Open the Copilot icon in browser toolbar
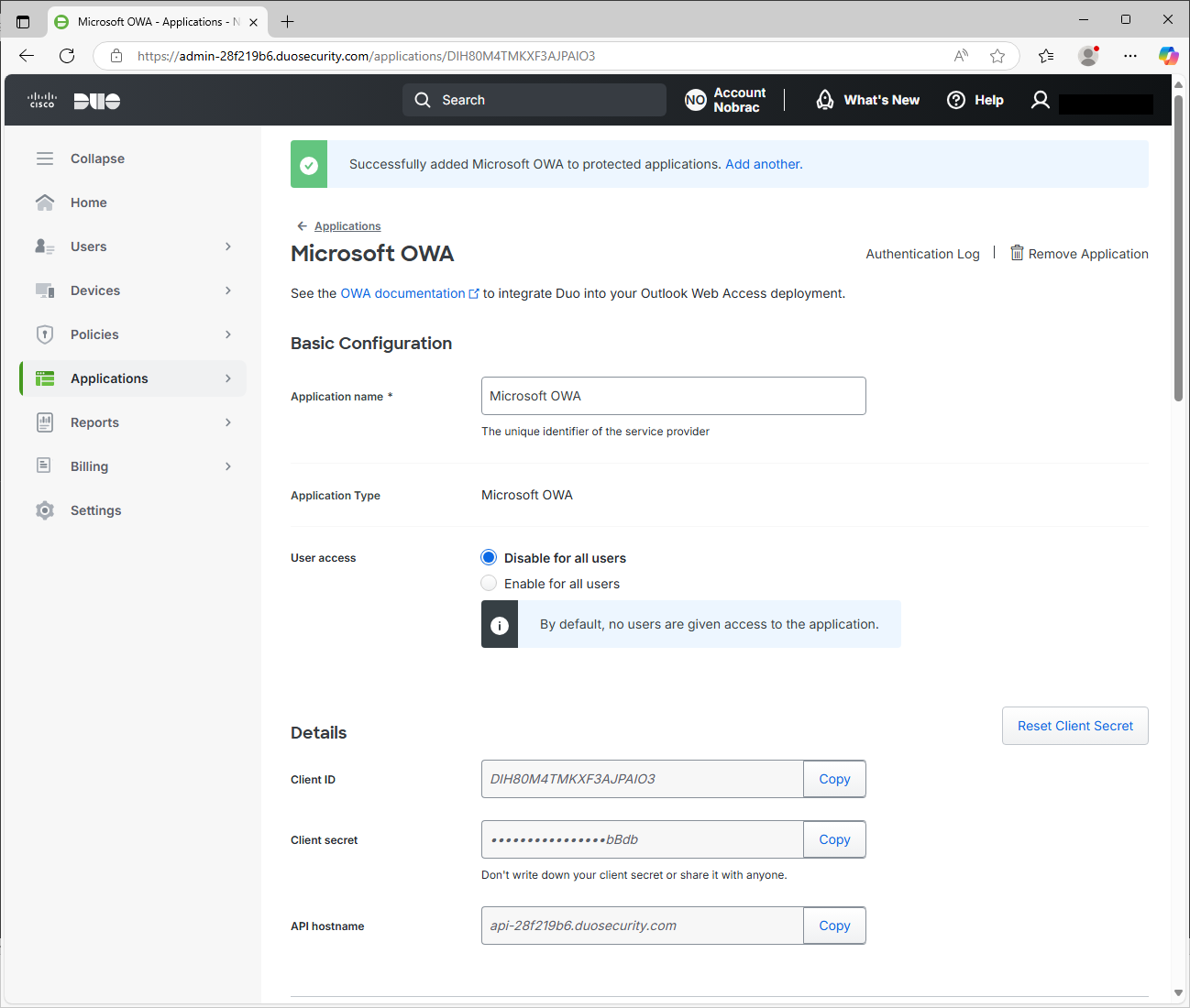Viewport: 1190px width, 1008px height. coord(1168,56)
